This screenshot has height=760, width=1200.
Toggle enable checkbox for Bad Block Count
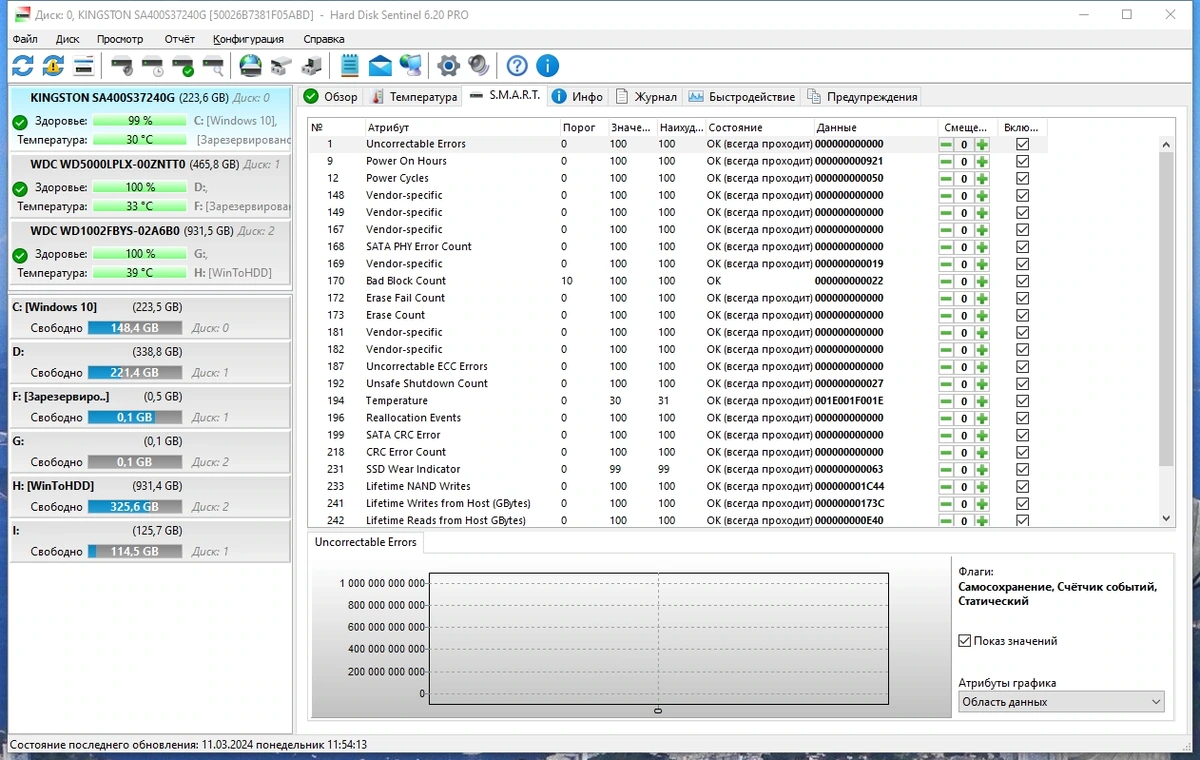coord(1022,281)
